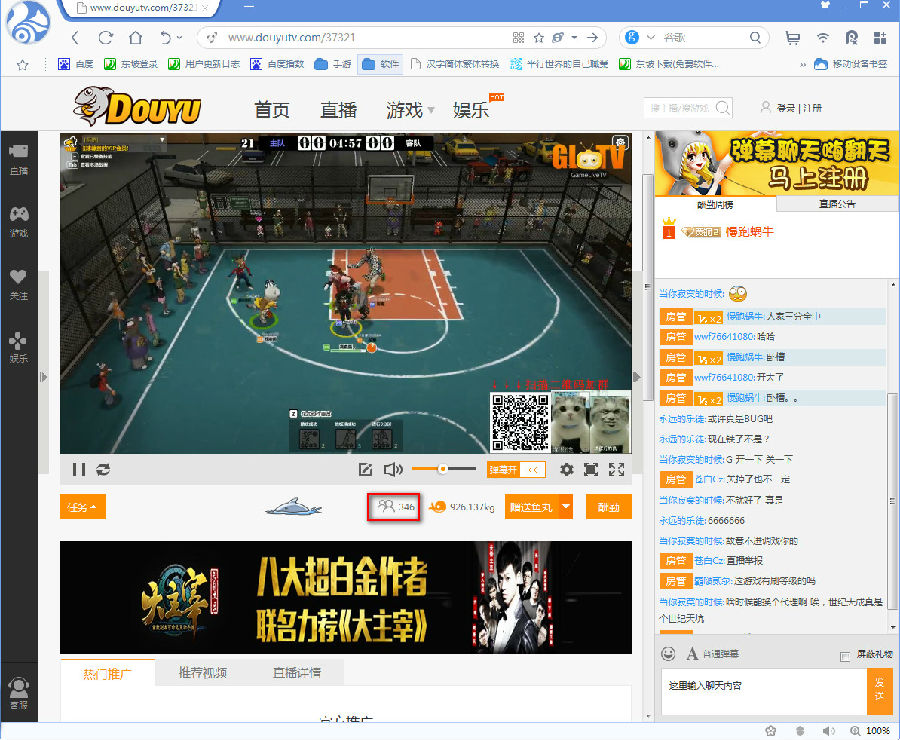
Task: Reload the stream with the refresh icon
Action: [103, 470]
